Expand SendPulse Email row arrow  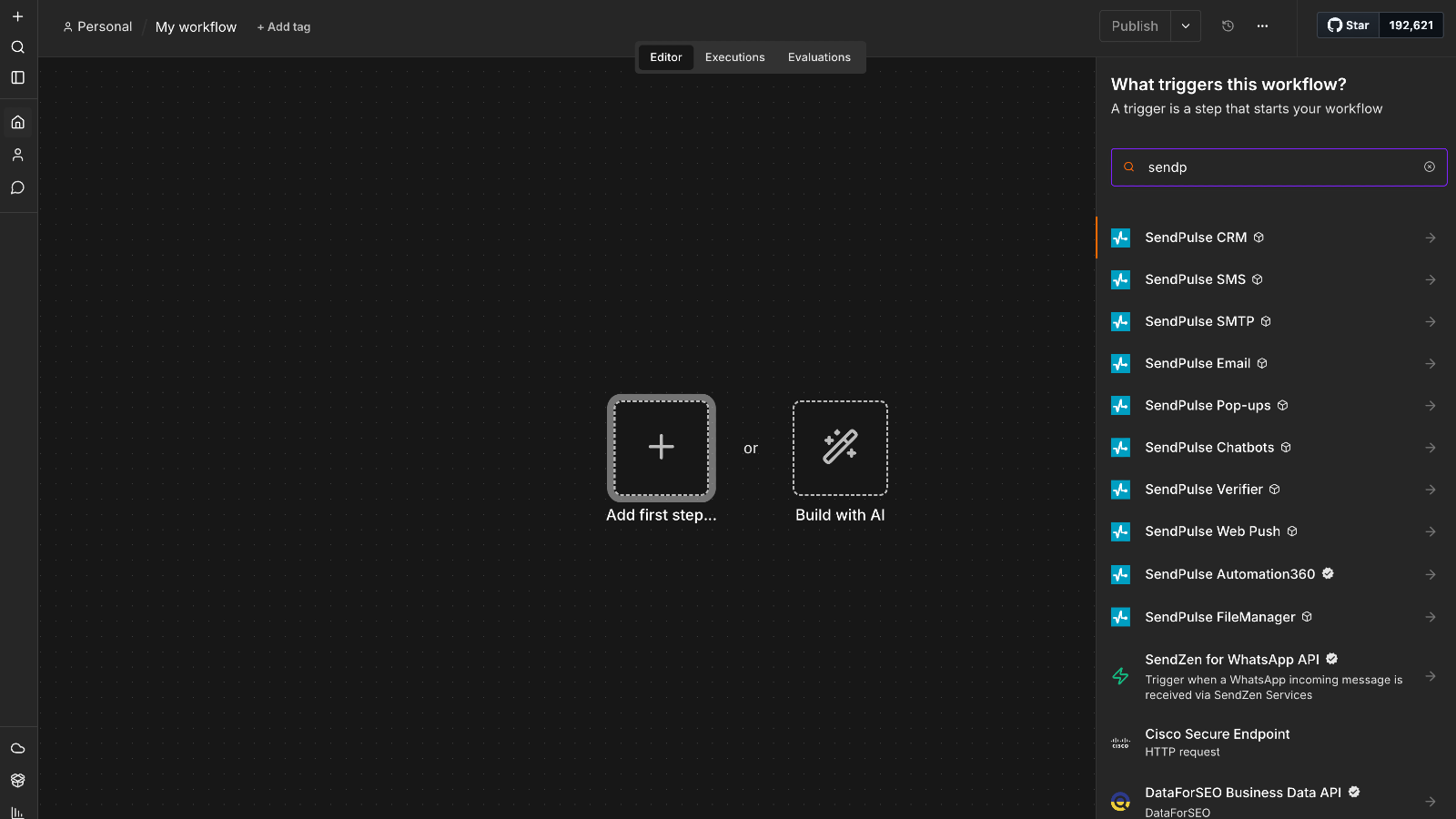[1431, 363]
